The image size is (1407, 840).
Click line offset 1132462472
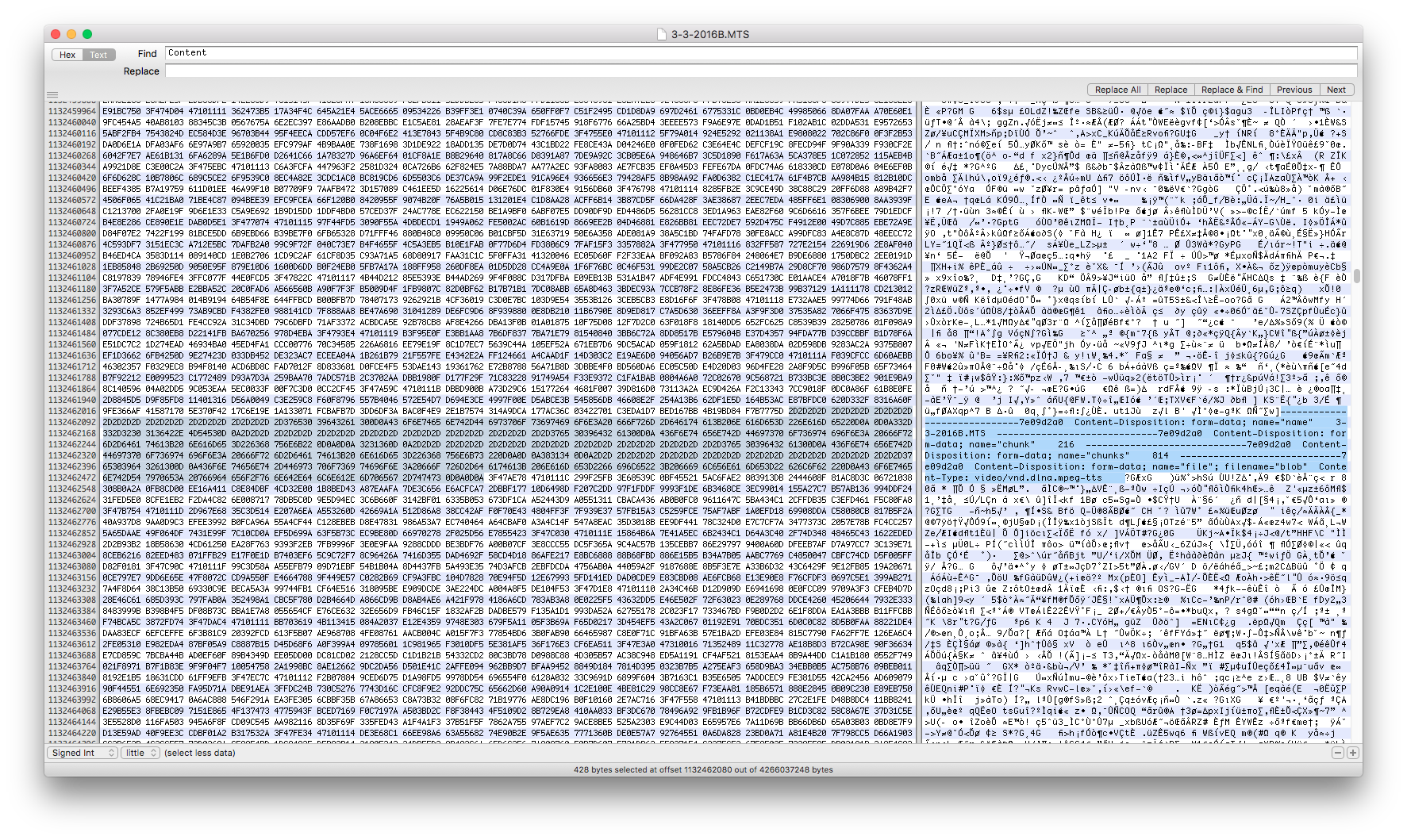pos(72,478)
